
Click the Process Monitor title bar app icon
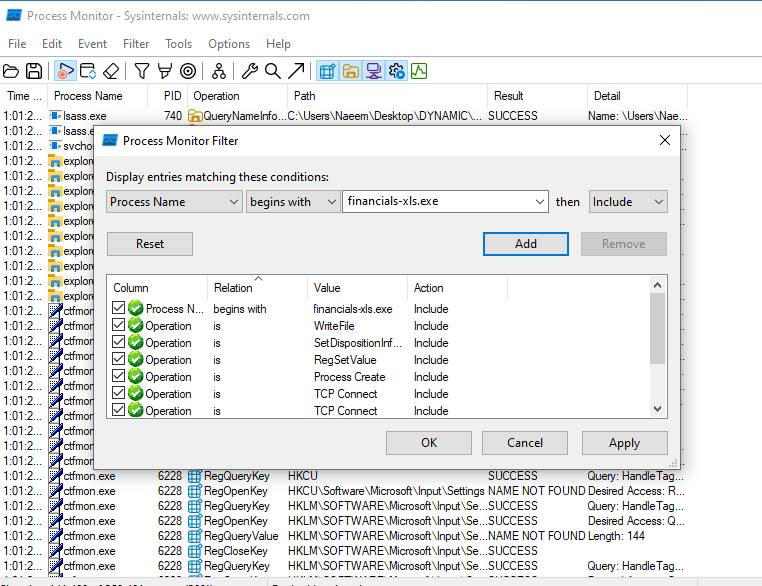coord(14,16)
